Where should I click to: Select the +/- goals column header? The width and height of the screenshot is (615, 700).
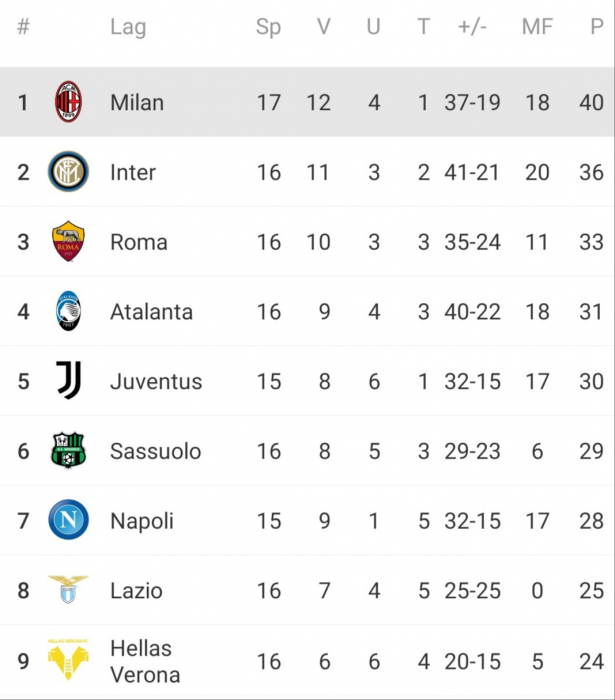pos(472,27)
